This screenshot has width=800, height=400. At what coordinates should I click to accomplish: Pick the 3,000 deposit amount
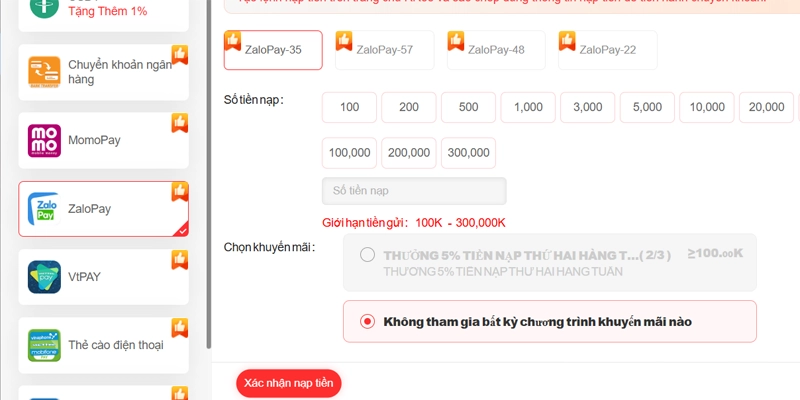pyautogui.click(x=588, y=107)
